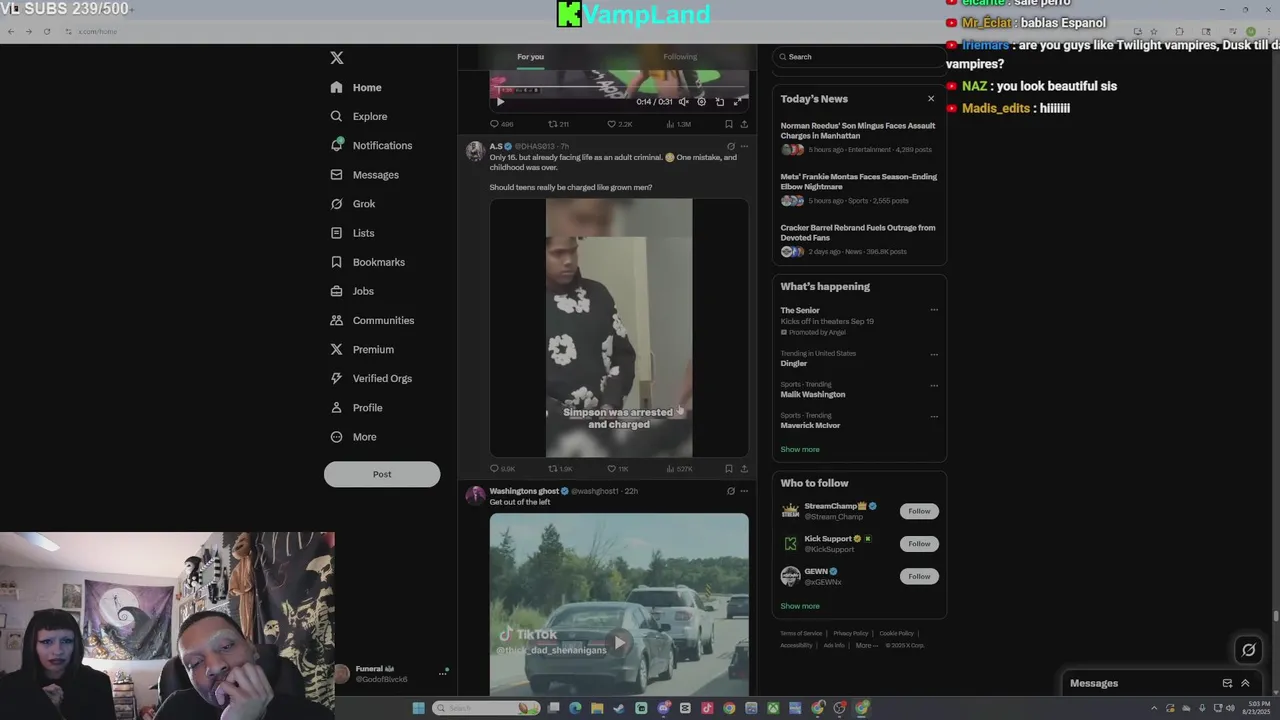This screenshot has width=1280, height=720.
Task: Click the X search field
Action: (x=859, y=57)
